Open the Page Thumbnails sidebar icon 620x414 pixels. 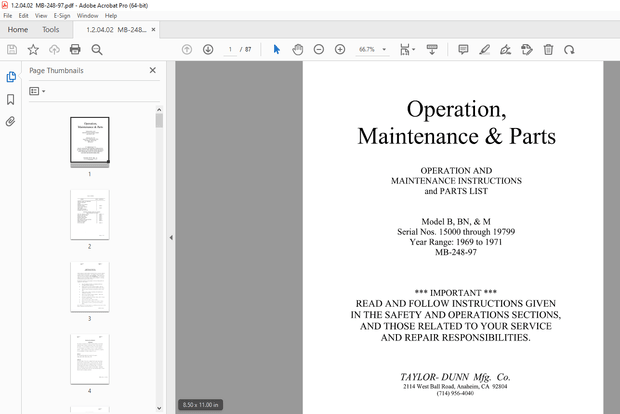(11, 77)
